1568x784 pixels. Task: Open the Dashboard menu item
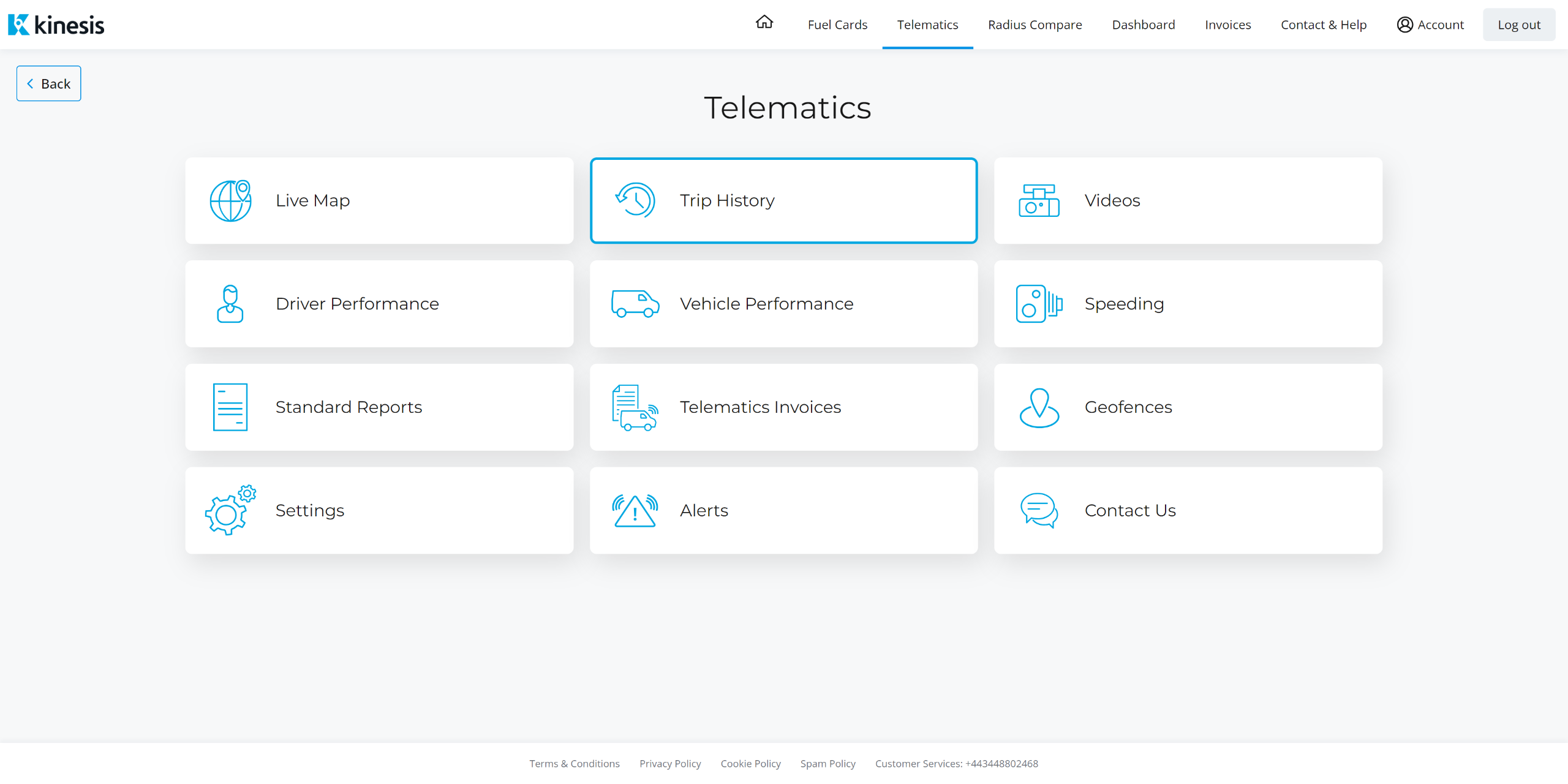pyautogui.click(x=1143, y=25)
